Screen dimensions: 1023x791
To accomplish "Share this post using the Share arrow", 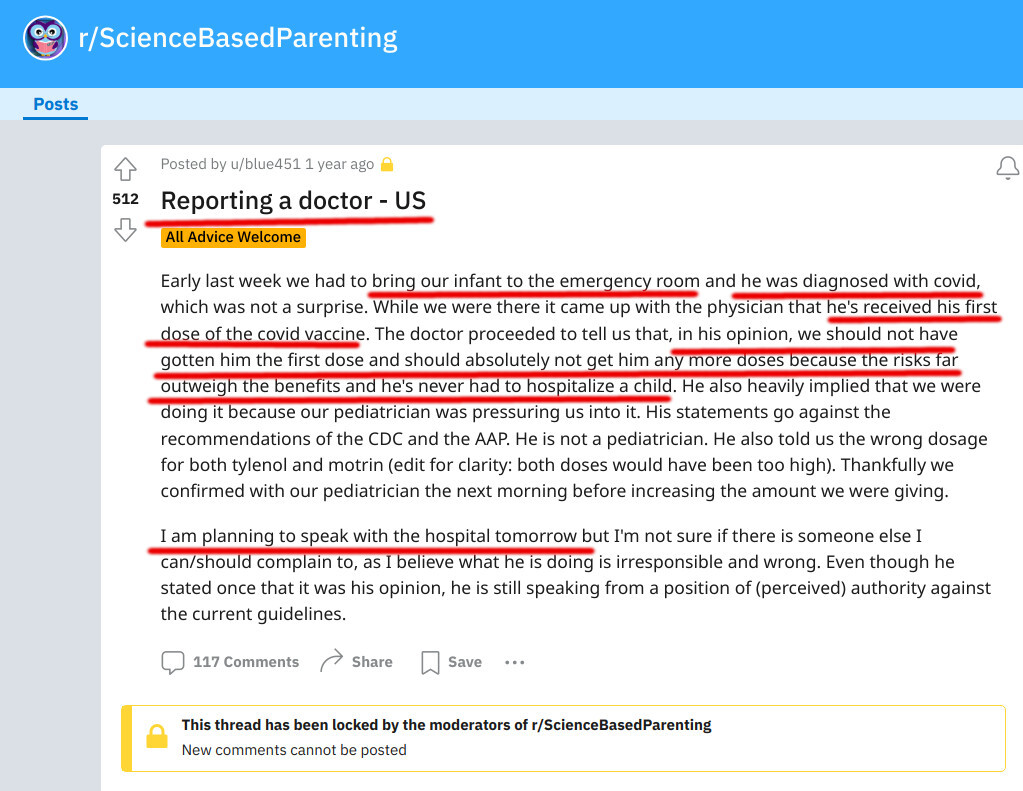I will coord(356,662).
